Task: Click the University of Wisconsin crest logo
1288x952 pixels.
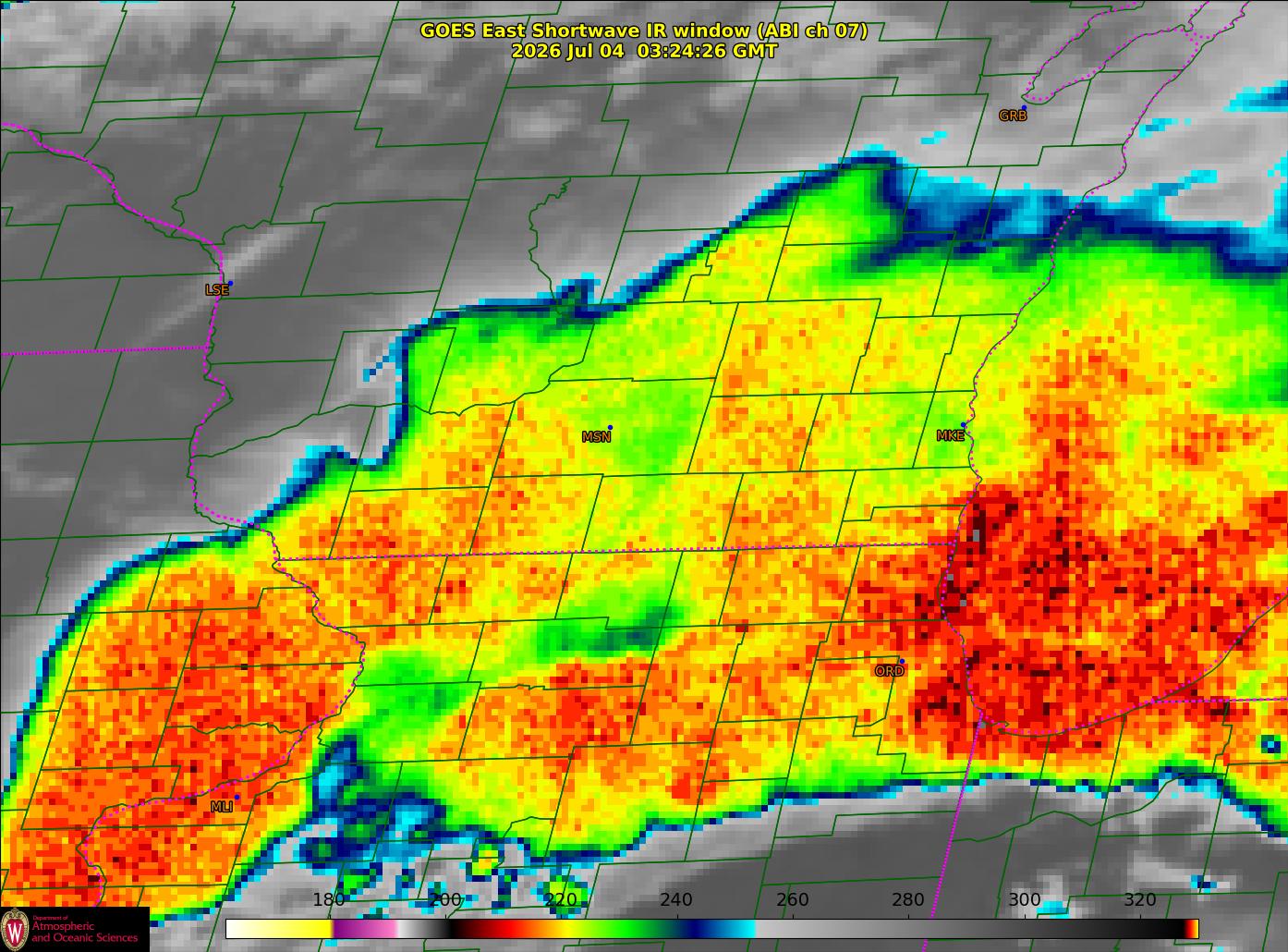Action: click(15, 929)
